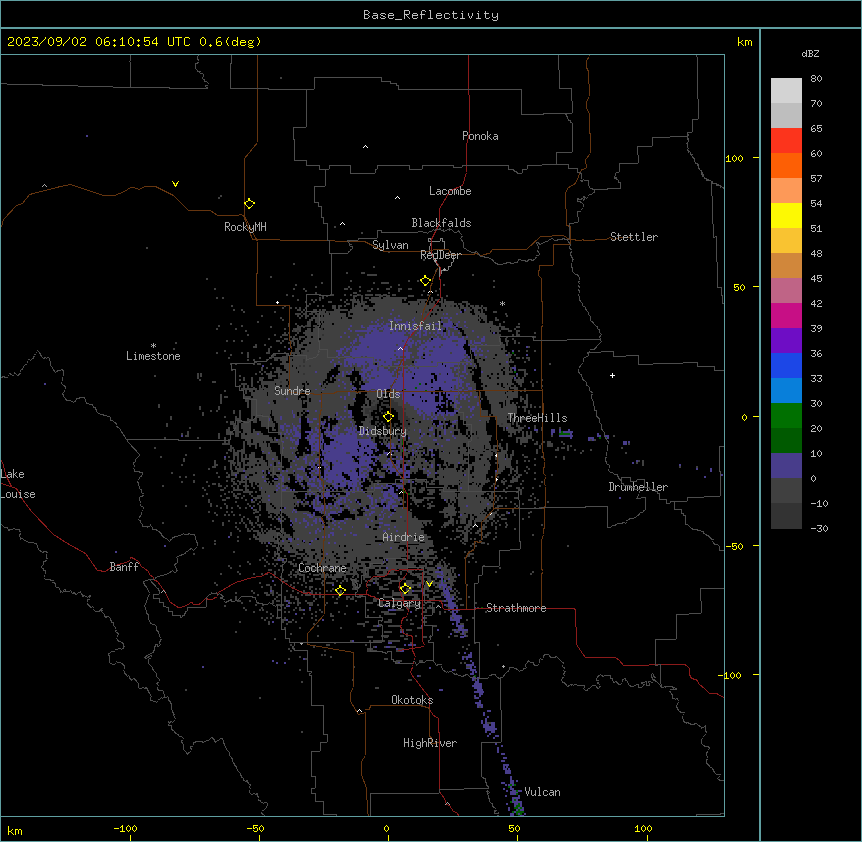
Task: Select the Vulcan label
Action: (x=543, y=792)
